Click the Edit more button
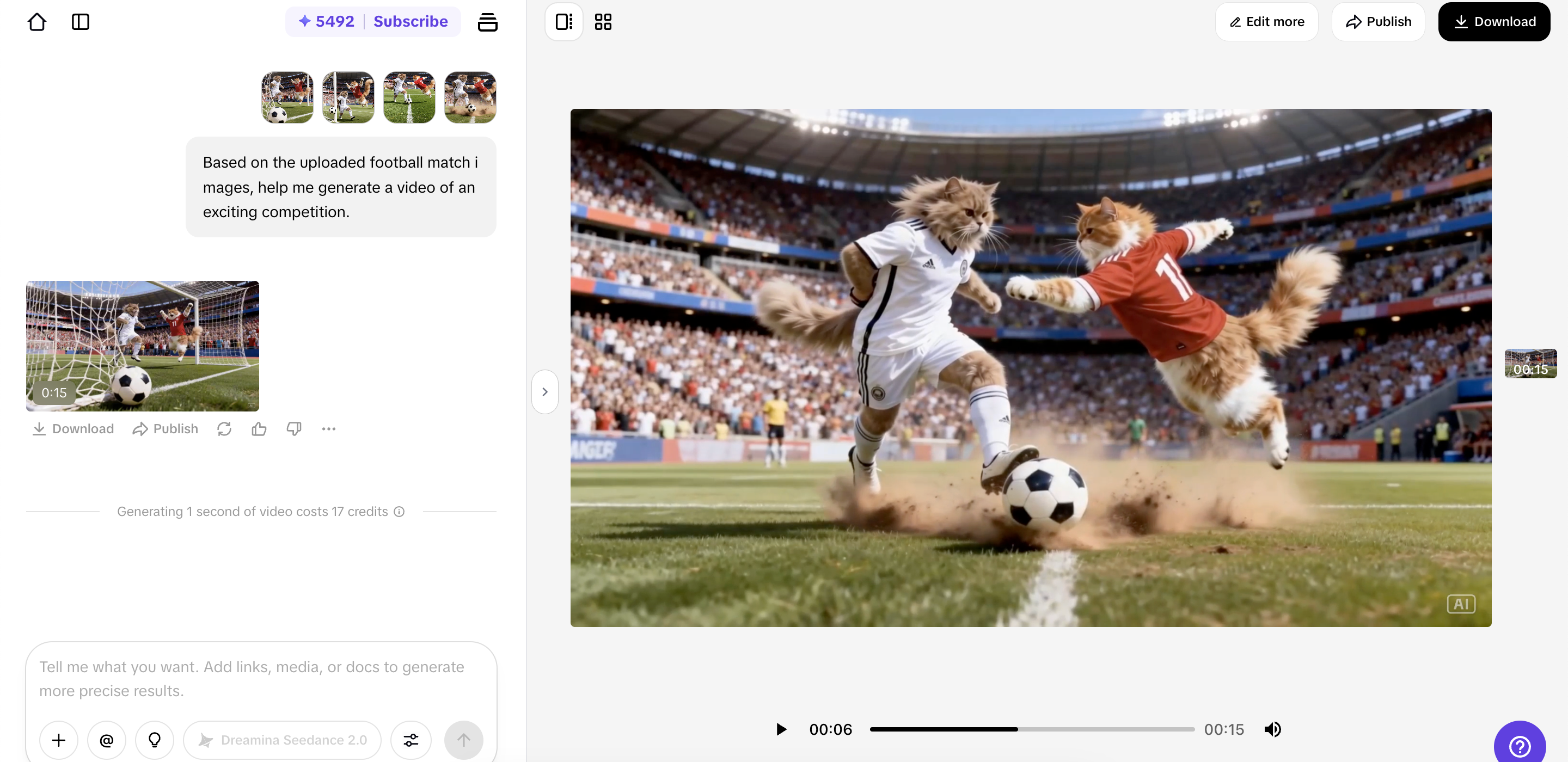Image resolution: width=1568 pixels, height=762 pixels. click(x=1267, y=21)
